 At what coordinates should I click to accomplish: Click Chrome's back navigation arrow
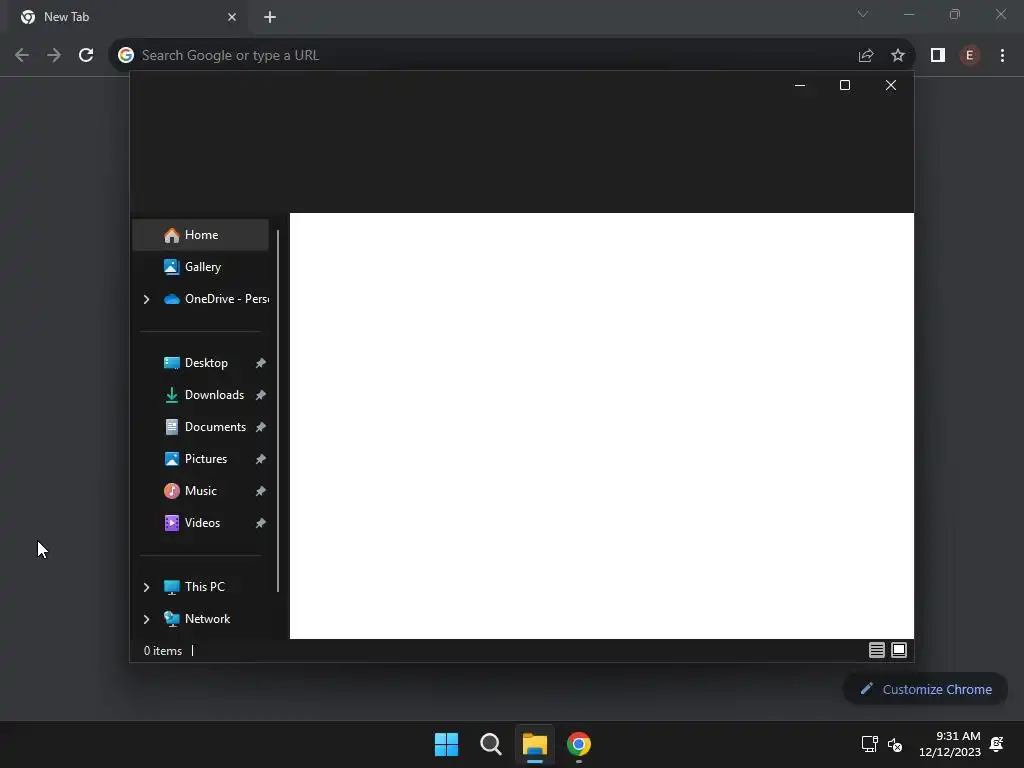point(22,56)
